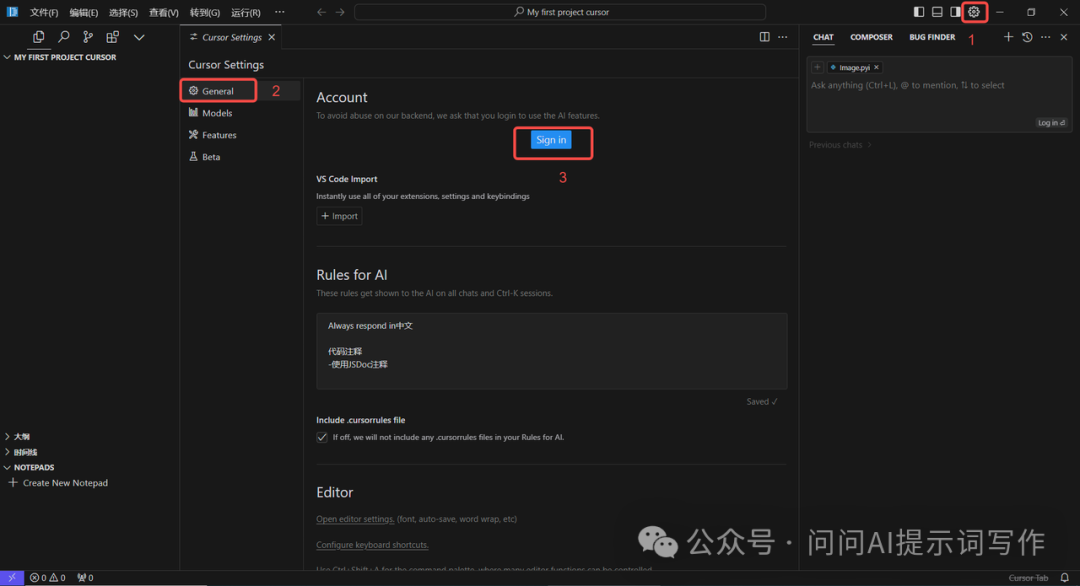Image resolution: width=1080 pixels, height=586 pixels.
Task: Close the AI chat panel
Action: (1064, 36)
